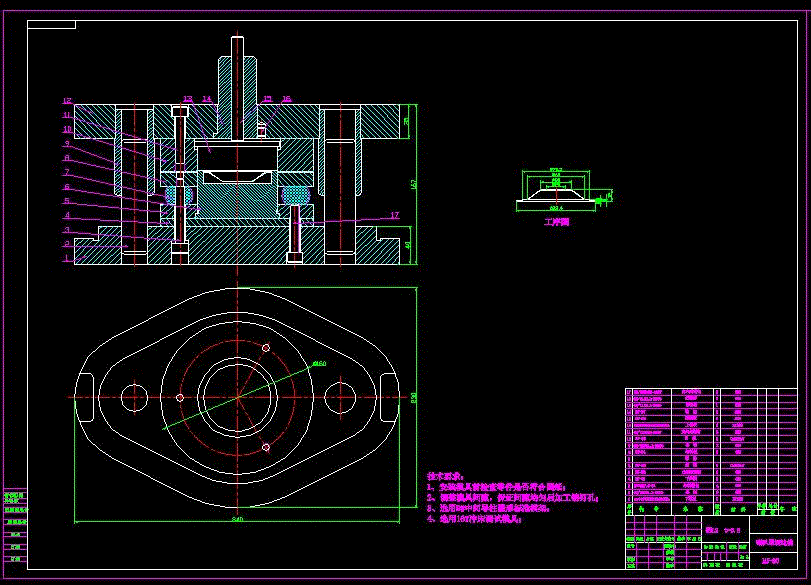Select part balloon number 13
The height and width of the screenshot is (585, 811).
tap(188, 99)
